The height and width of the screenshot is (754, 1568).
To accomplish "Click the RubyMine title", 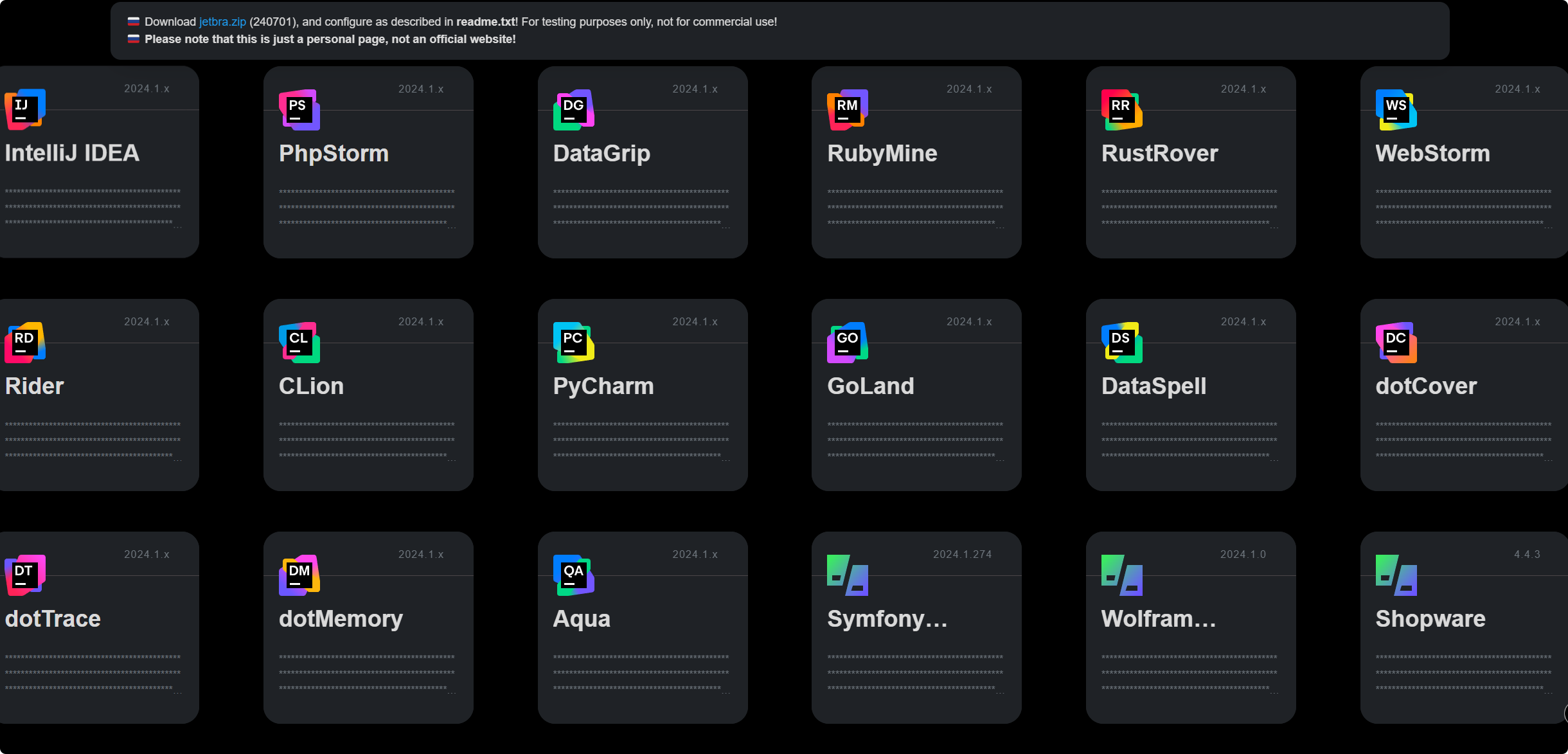I will pyautogui.click(x=882, y=154).
